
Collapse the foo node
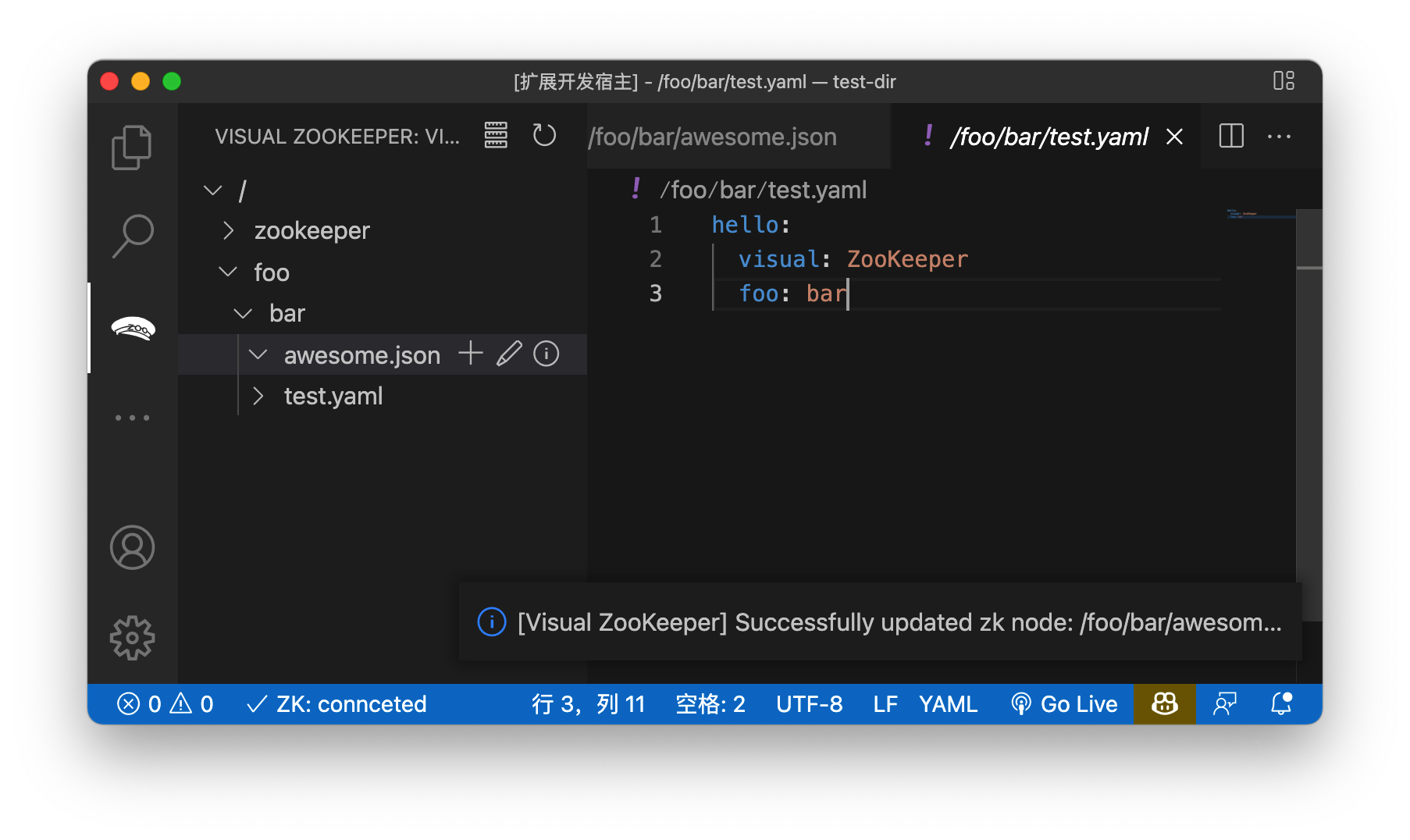click(x=227, y=272)
